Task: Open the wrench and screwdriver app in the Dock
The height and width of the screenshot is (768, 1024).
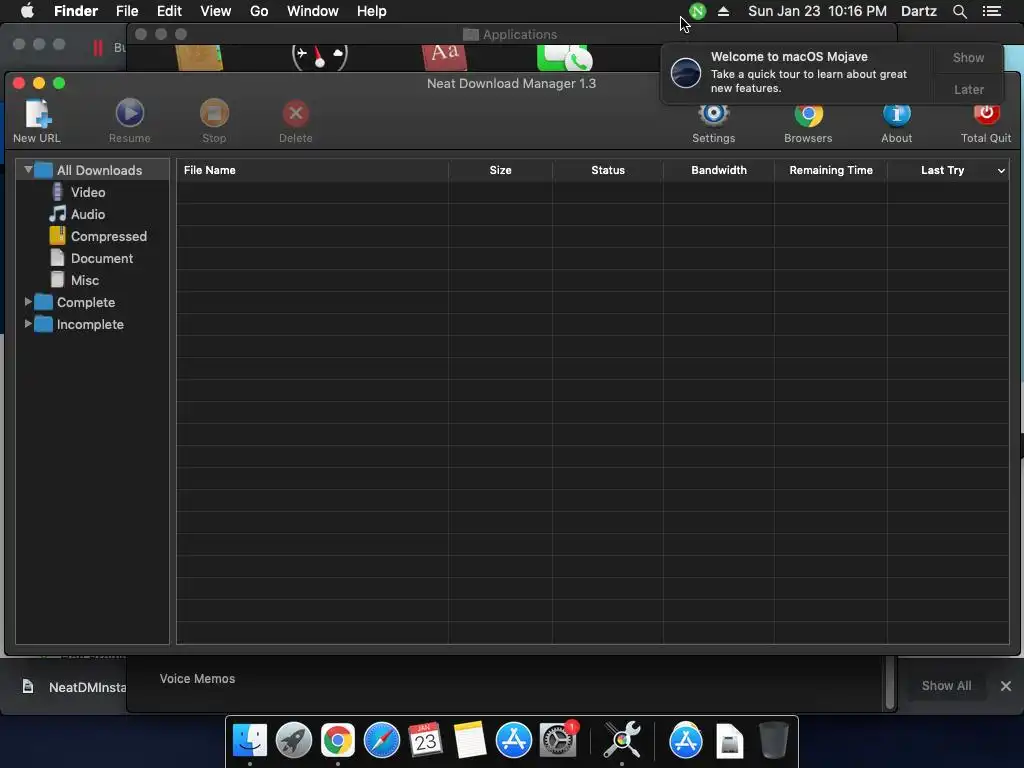Action: click(622, 740)
